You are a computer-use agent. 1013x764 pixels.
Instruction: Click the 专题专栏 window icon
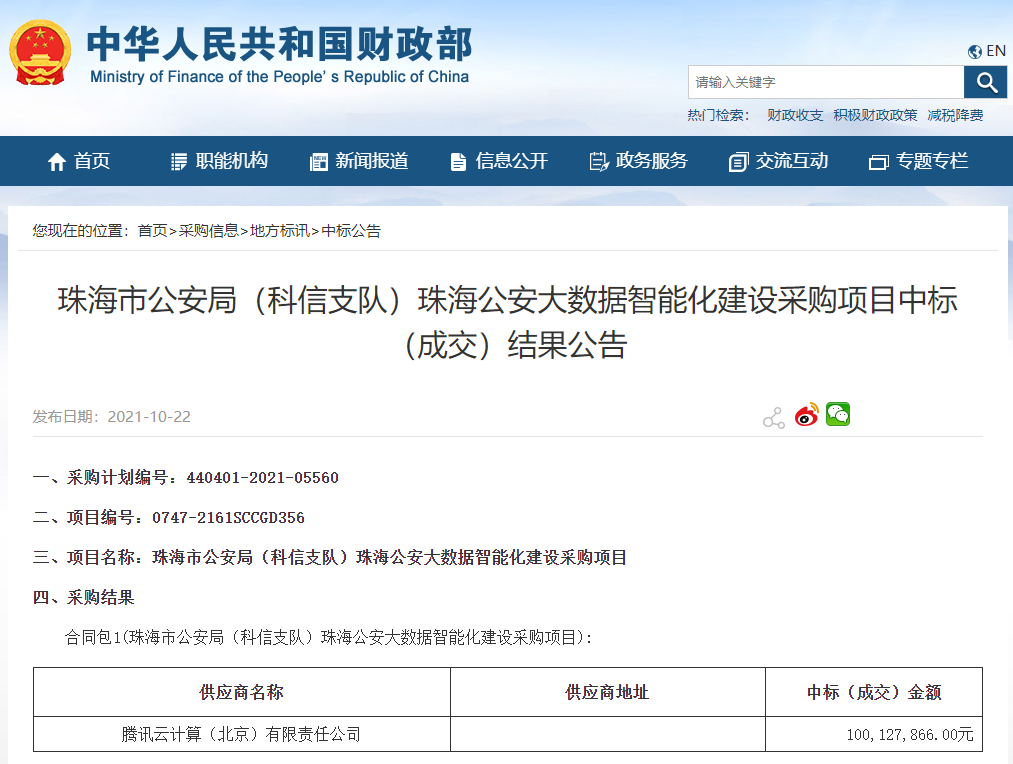point(879,162)
